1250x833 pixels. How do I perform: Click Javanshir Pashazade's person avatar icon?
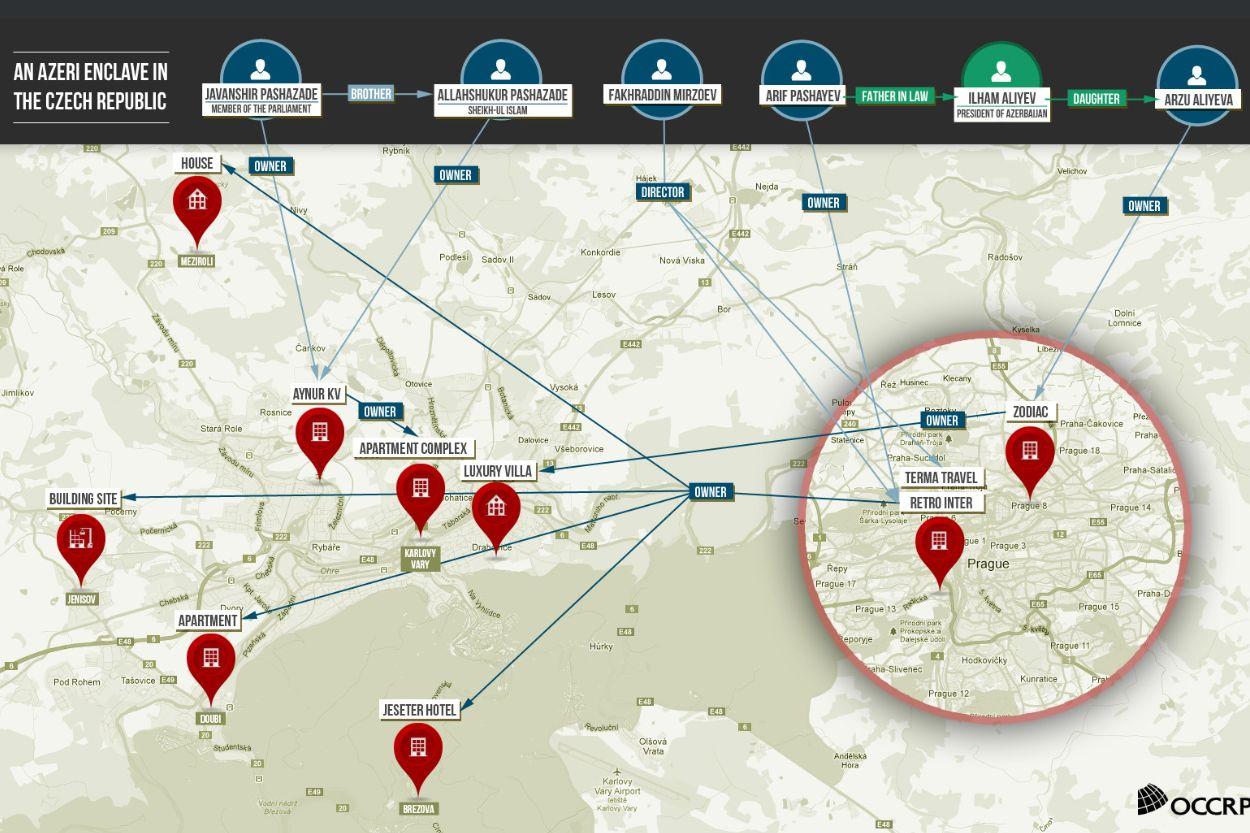pyautogui.click(x=260, y=68)
